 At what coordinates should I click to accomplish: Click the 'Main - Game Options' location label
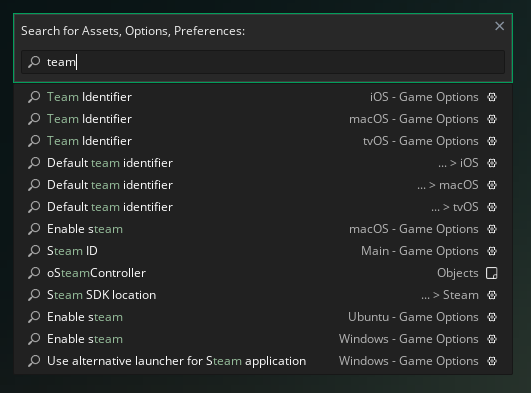[420, 251]
